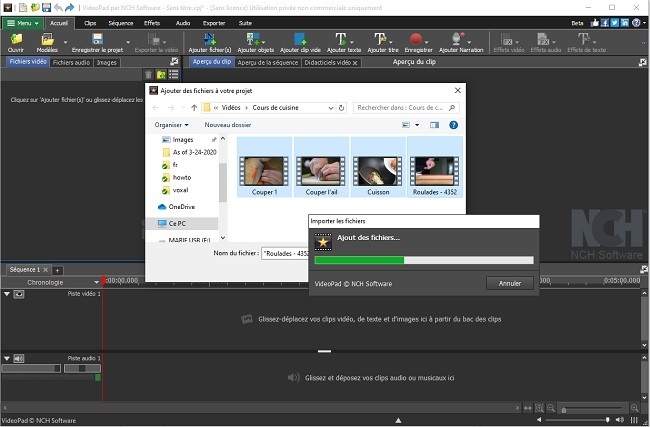650x427 pixels.
Task: Click the preview pane icon in file dialog
Action: tap(434, 125)
